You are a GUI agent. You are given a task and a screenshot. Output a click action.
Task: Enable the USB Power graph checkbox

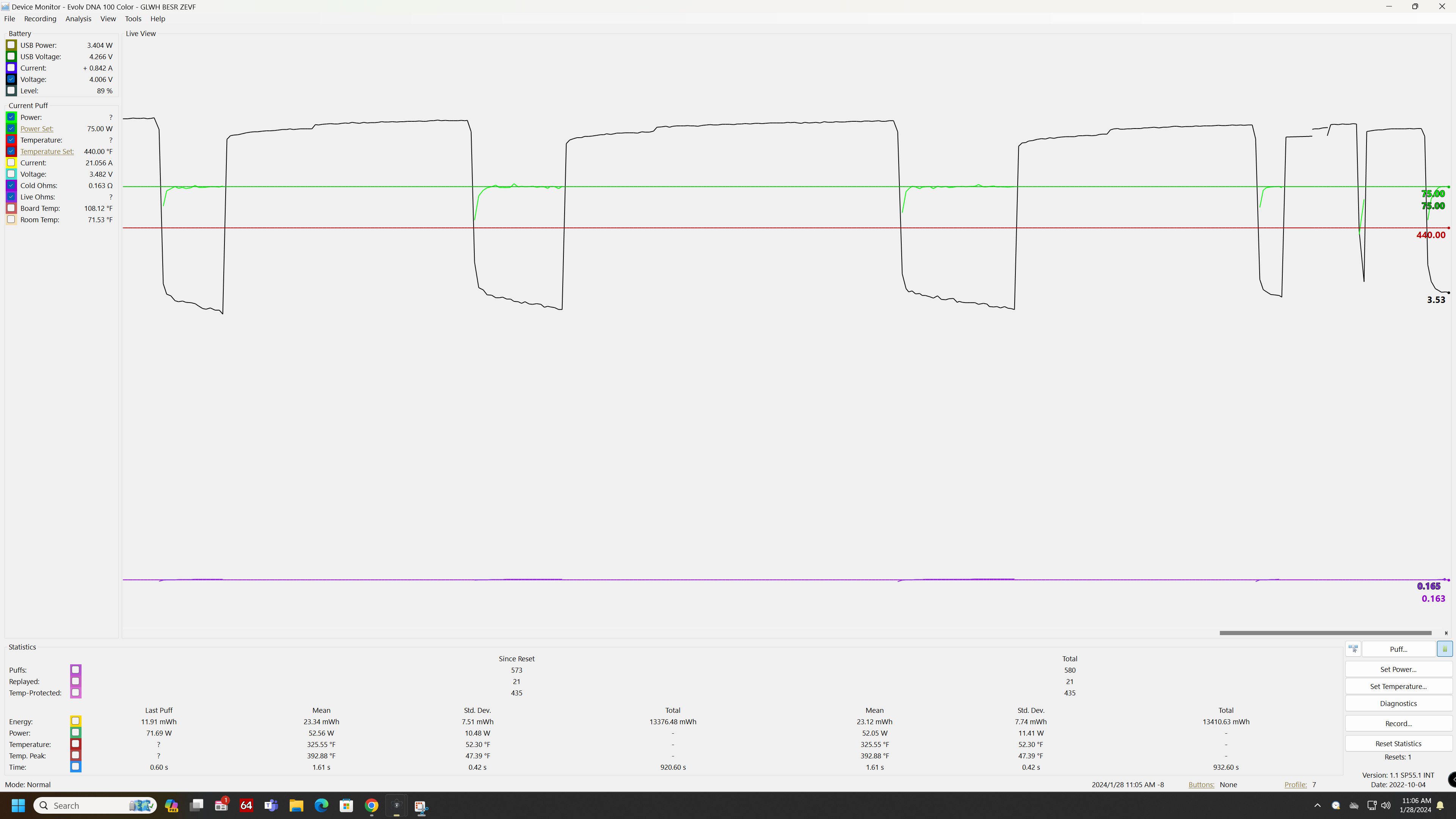[11, 45]
